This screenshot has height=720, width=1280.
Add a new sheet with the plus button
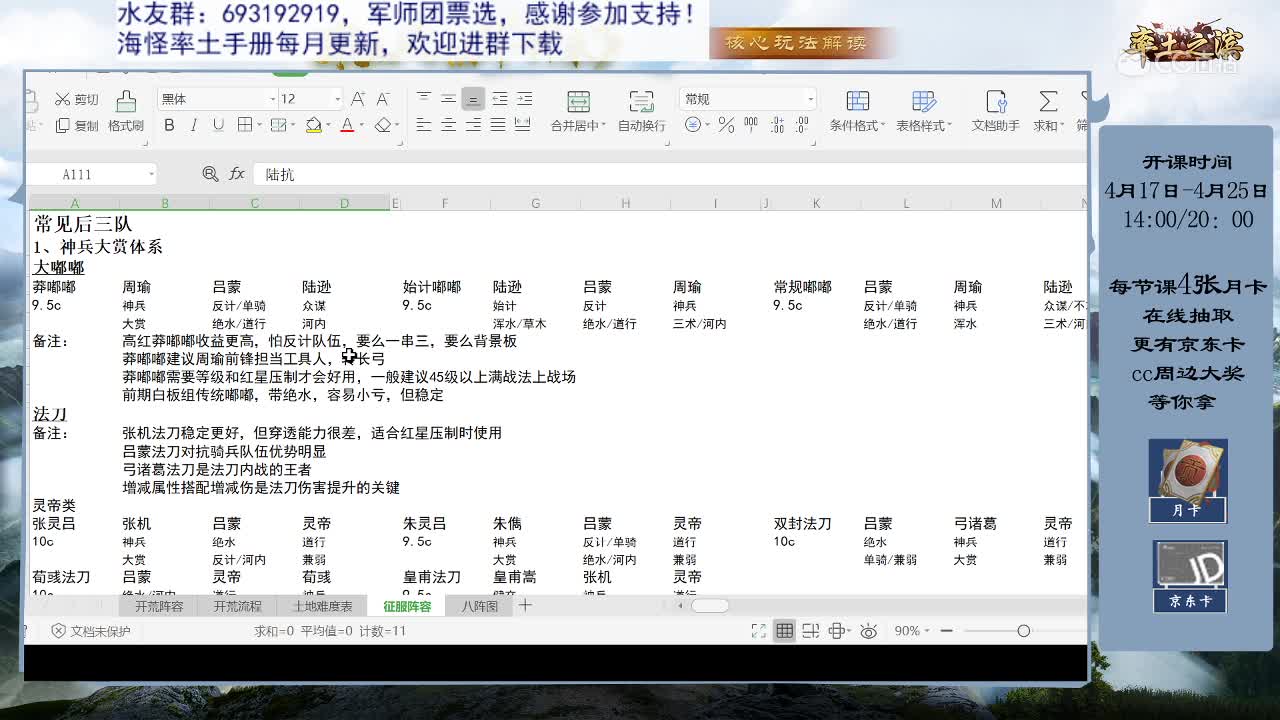click(x=525, y=605)
